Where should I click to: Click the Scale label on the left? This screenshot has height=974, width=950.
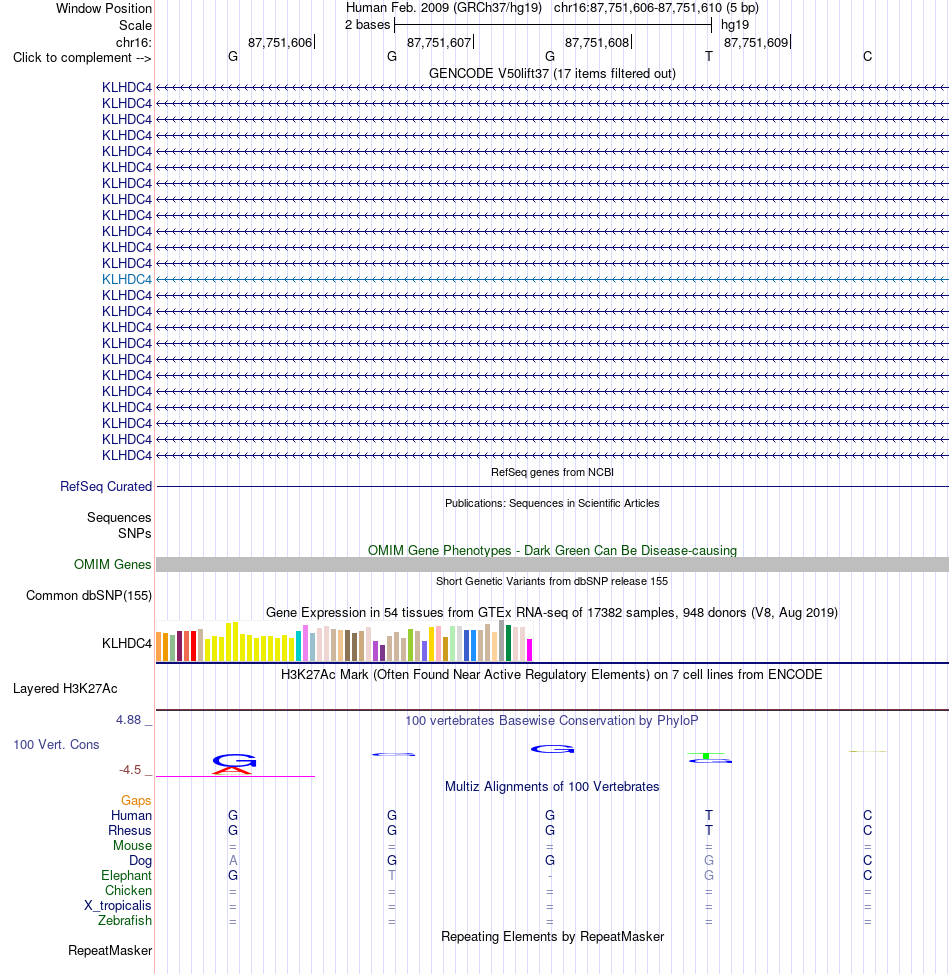coord(135,25)
